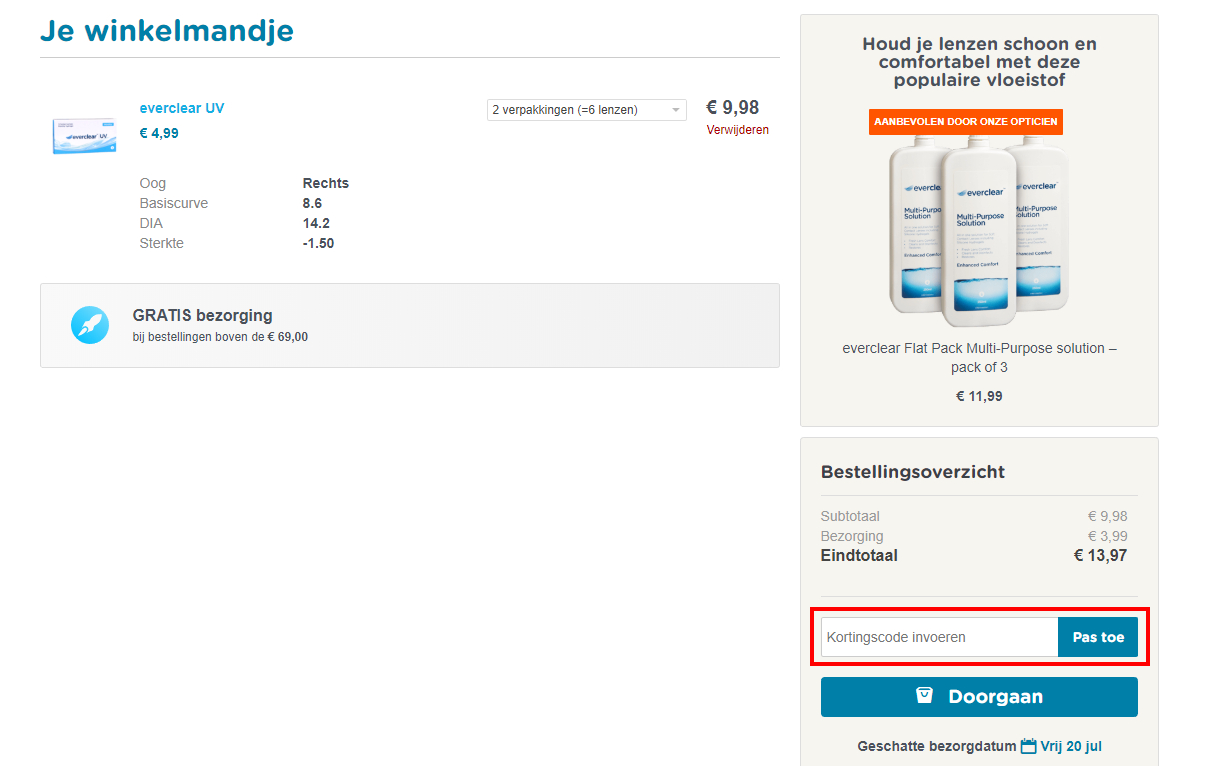Click the everclear solution bottles image
Image resolution: width=1211 pixels, height=766 pixels.
coord(979,233)
